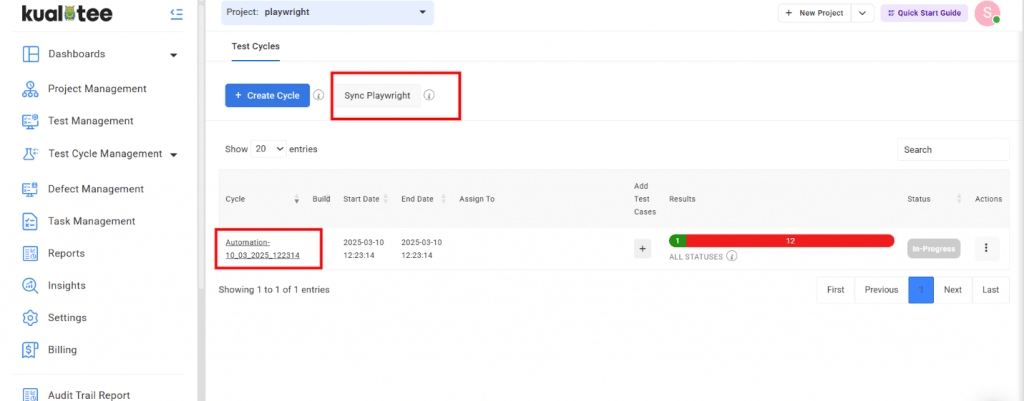The image size is (1024, 401).
Task: Collapse the sidebar using the toggle icon
Action: coord(176,13)
